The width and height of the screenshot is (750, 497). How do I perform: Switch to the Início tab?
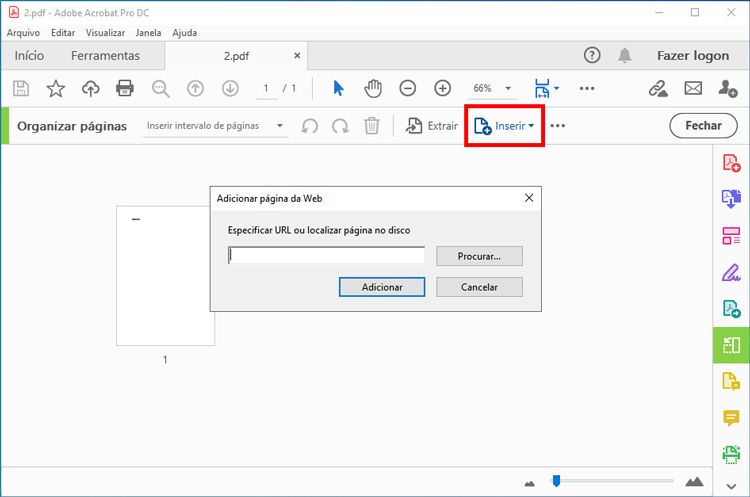[x=29, y=55]
